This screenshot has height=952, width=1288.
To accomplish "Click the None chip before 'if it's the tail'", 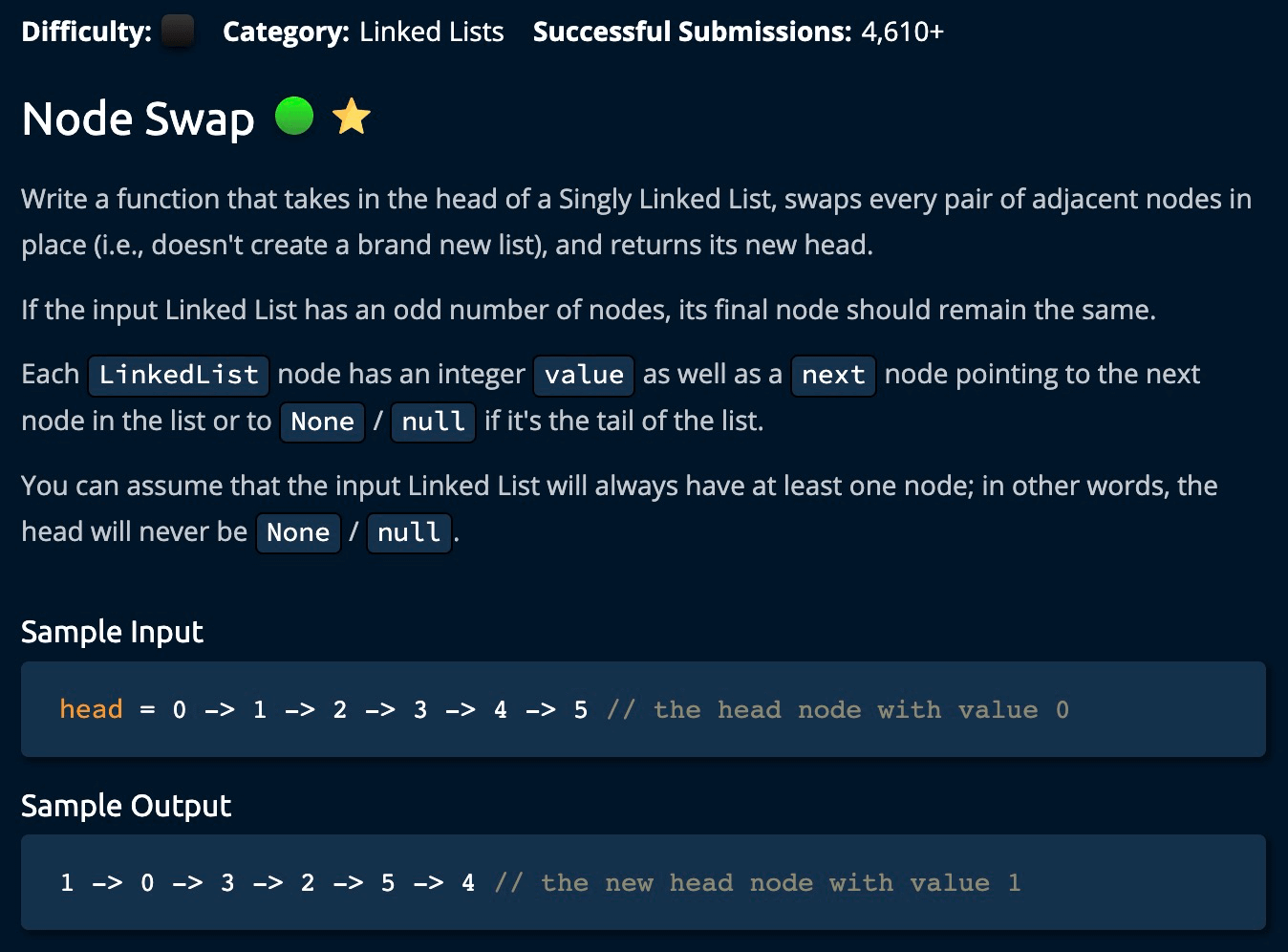I will tap(322, 422).
